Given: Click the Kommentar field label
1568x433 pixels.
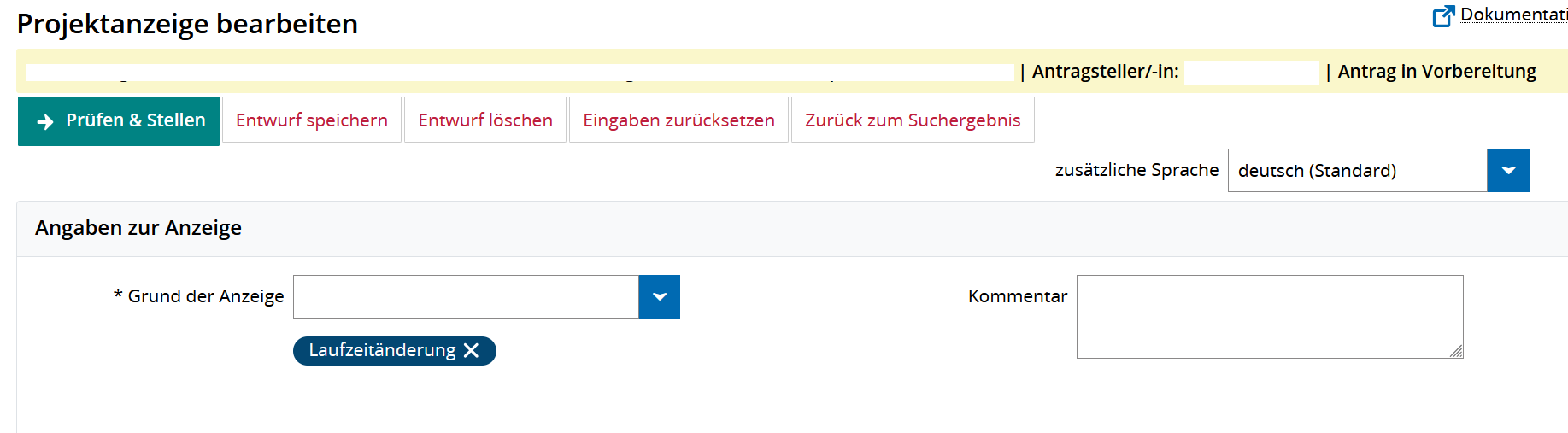Looking at the screenshot, I should tap(1017, 296).
